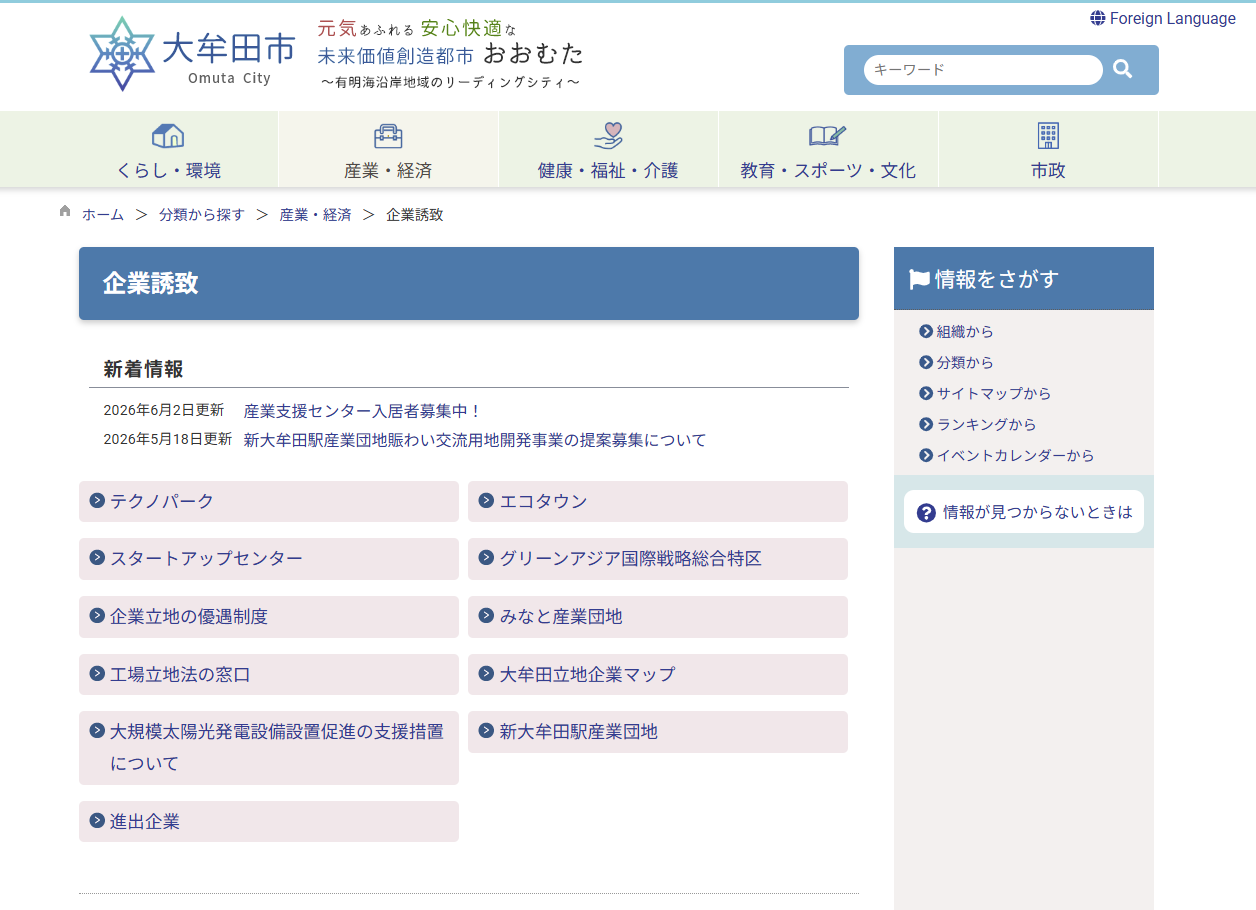The width and height of the screenshot is (1256, 910).
Task: Click the flag icon beside 情報をさがす
Action: pyautogui.click(x=919, y=280)
